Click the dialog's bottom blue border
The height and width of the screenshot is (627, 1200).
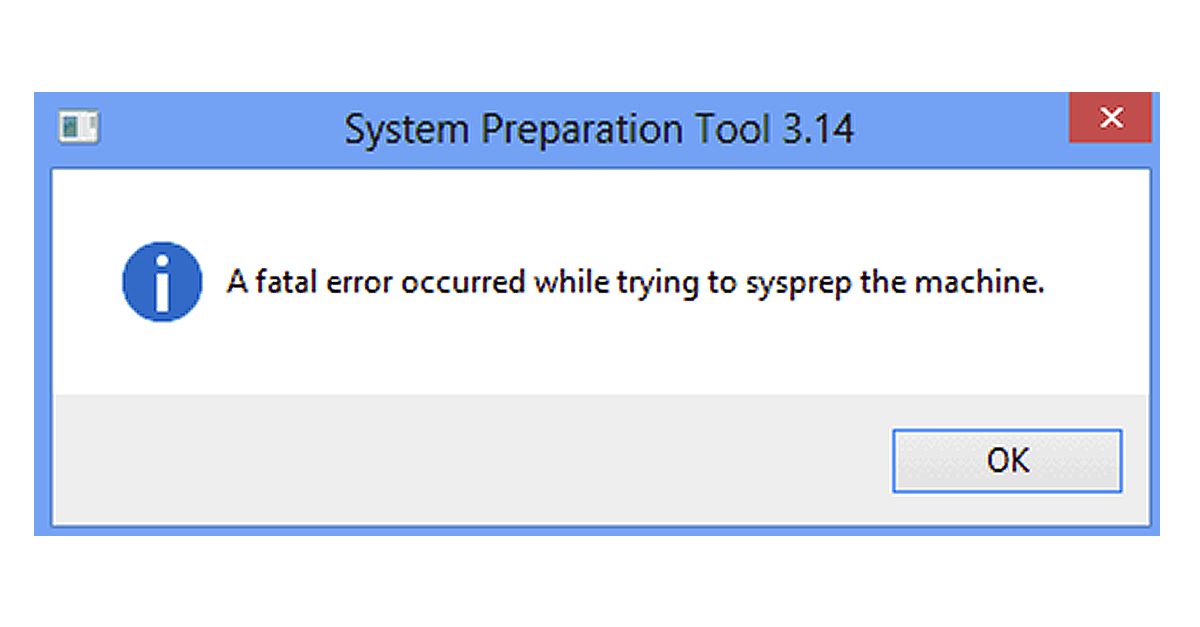(x=600, y=530)
